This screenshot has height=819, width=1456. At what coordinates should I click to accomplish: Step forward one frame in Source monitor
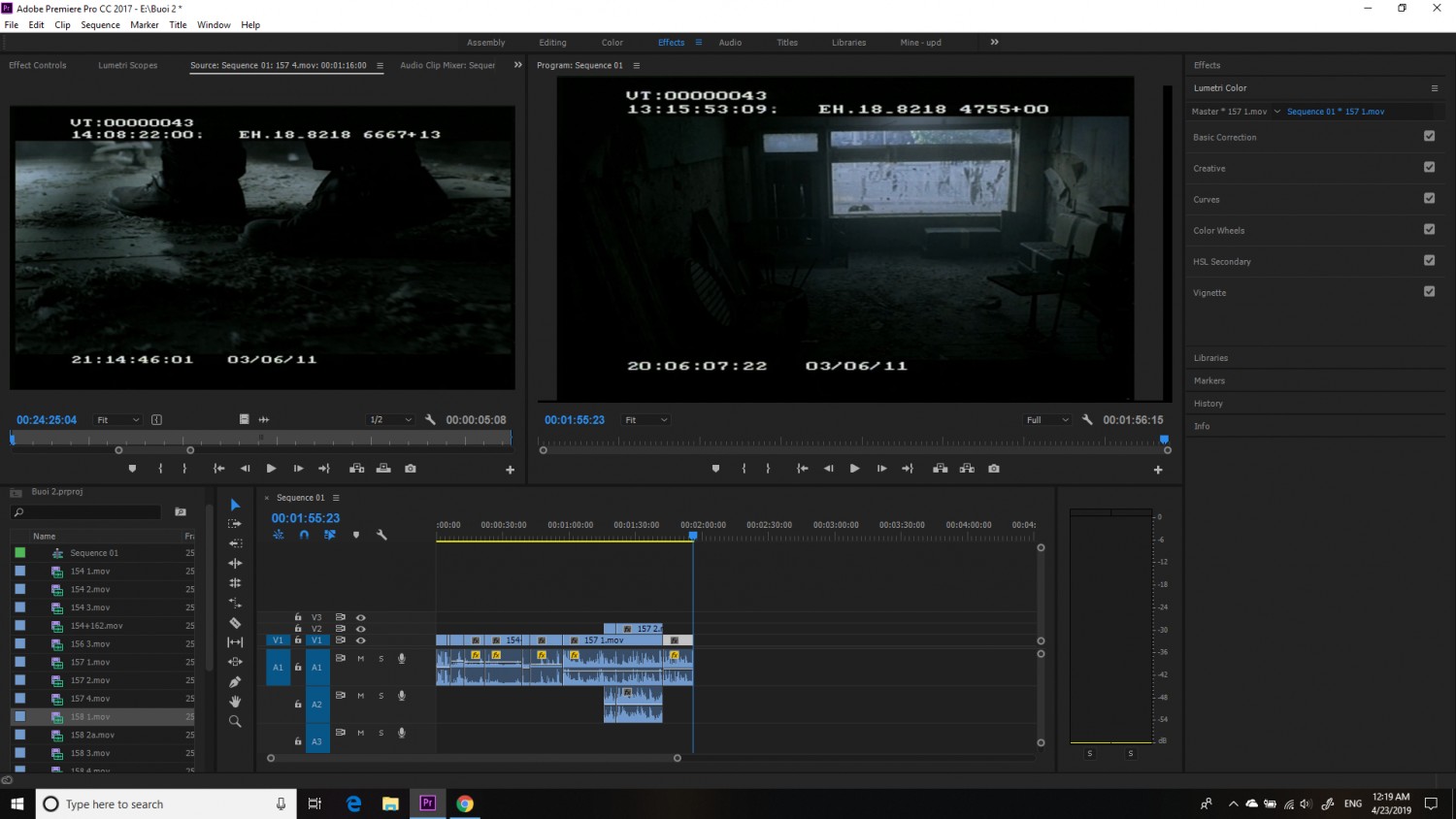click(298, 469)
